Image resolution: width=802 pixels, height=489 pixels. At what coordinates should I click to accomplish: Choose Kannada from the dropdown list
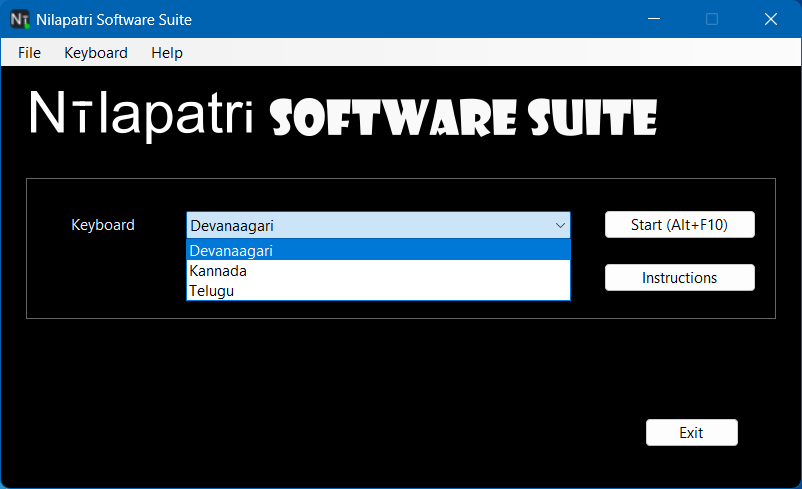tap(378, 271)
